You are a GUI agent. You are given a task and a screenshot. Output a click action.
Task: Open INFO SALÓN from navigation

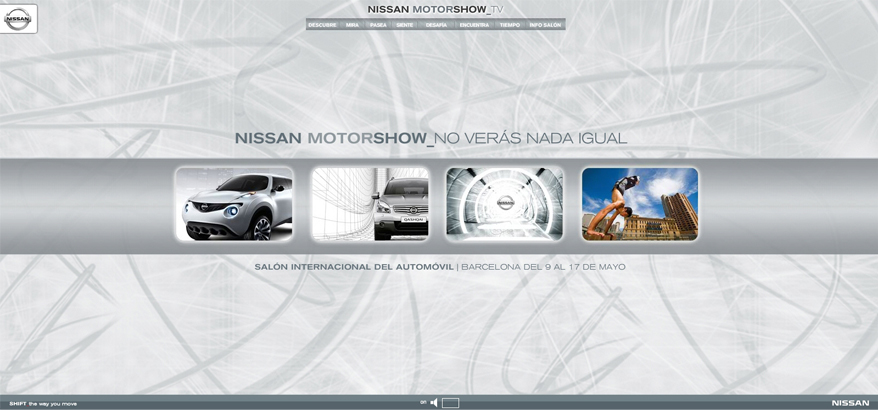pos(545,25)
